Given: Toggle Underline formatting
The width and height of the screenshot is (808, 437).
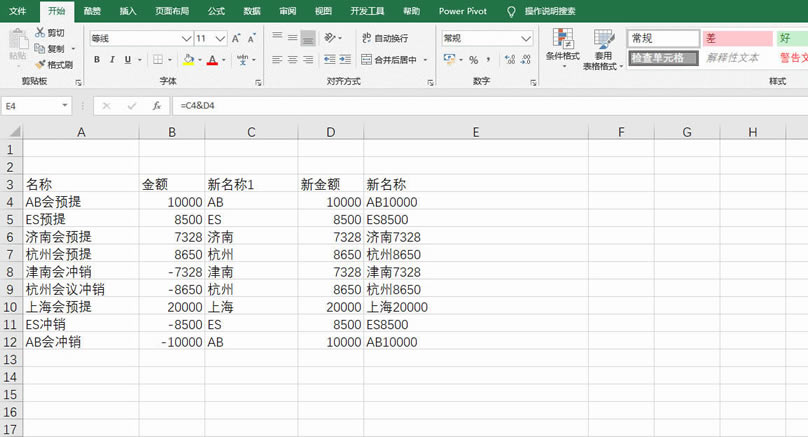Looking at the screenshot, I should [x=128, y=60].
